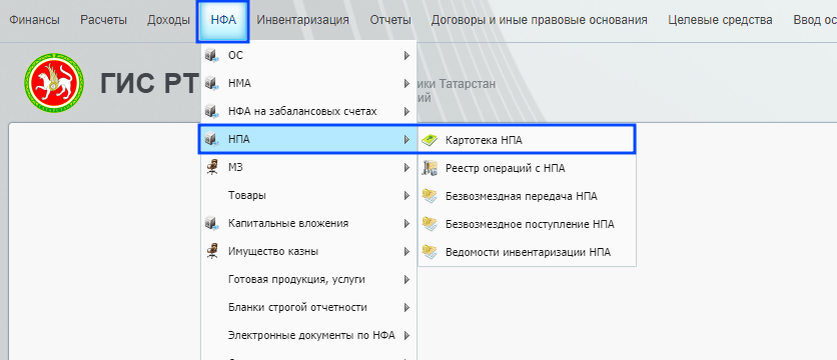Choose НФА на забалансовых счетах entry

click(309, 112)
